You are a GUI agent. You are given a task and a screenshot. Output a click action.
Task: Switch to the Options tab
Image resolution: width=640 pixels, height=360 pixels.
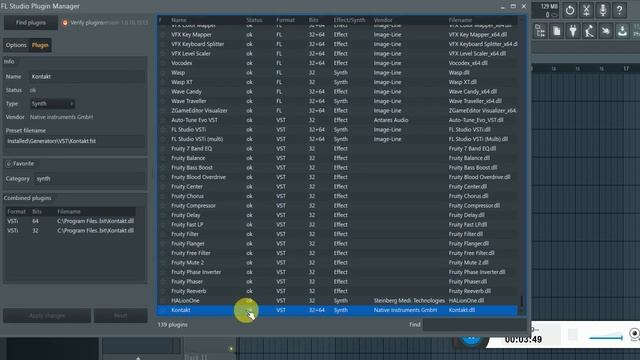click(x=16, y=45)
